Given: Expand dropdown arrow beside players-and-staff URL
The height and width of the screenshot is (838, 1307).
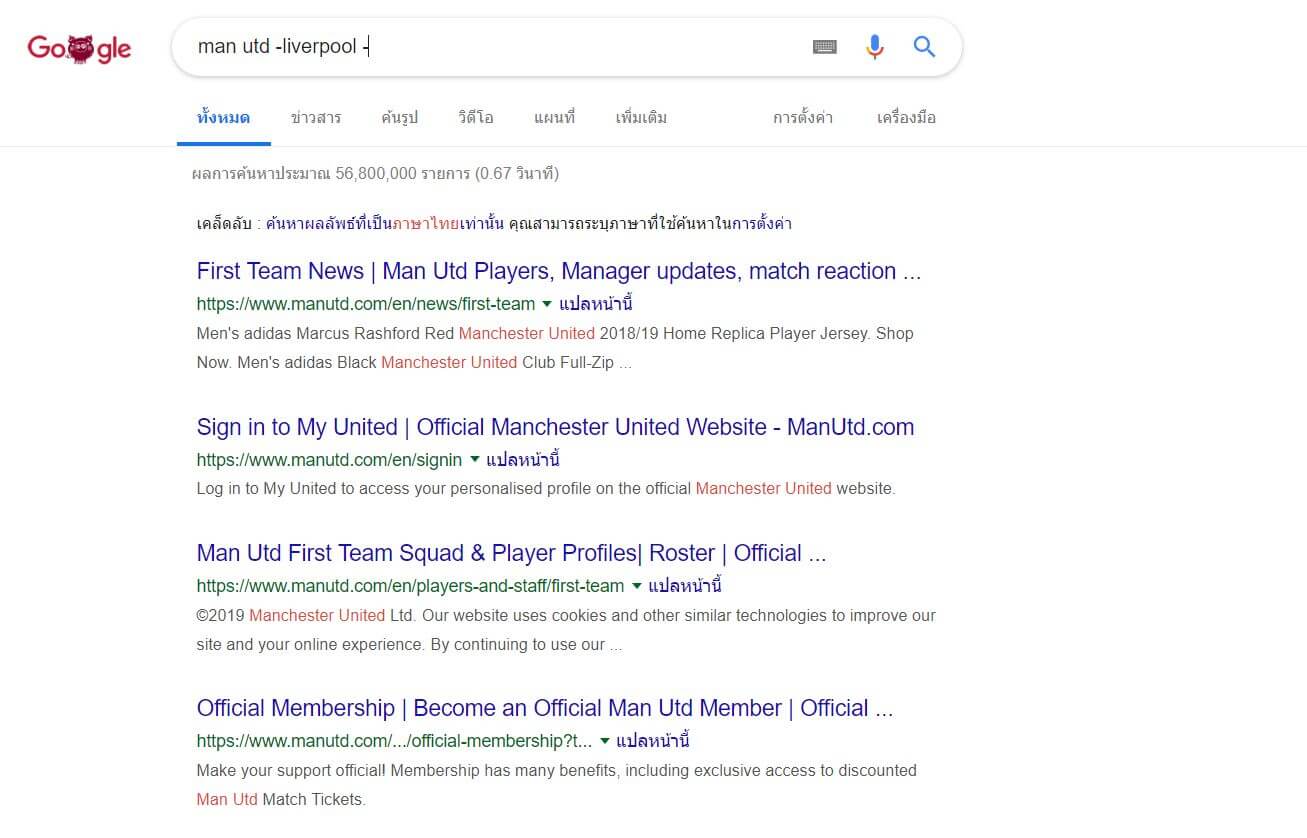Looking at the screenshot, I should pyautogui.click(x=636, y=586).
